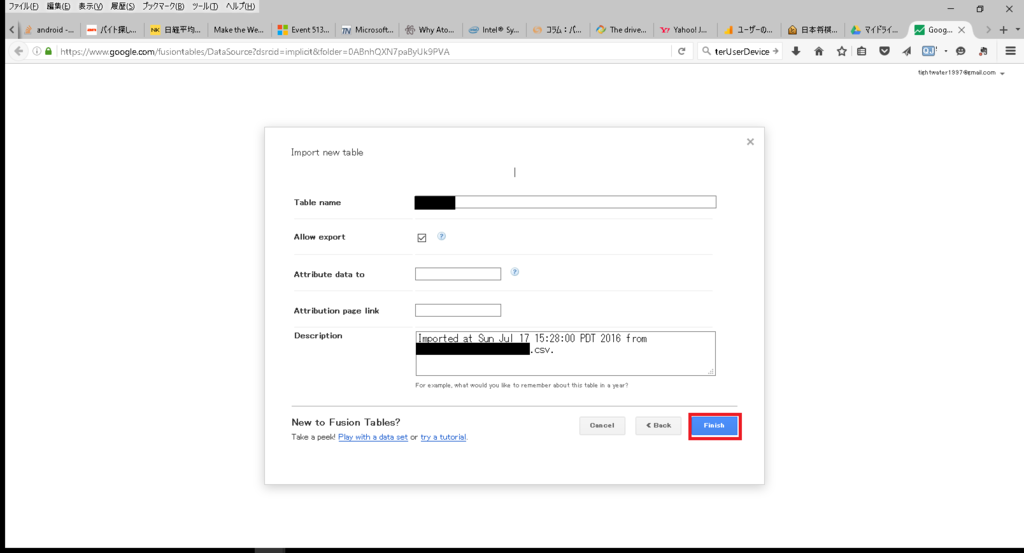Screen dimensions: 1024x553
Task: Click the Pocket icon
Action: 884,52
